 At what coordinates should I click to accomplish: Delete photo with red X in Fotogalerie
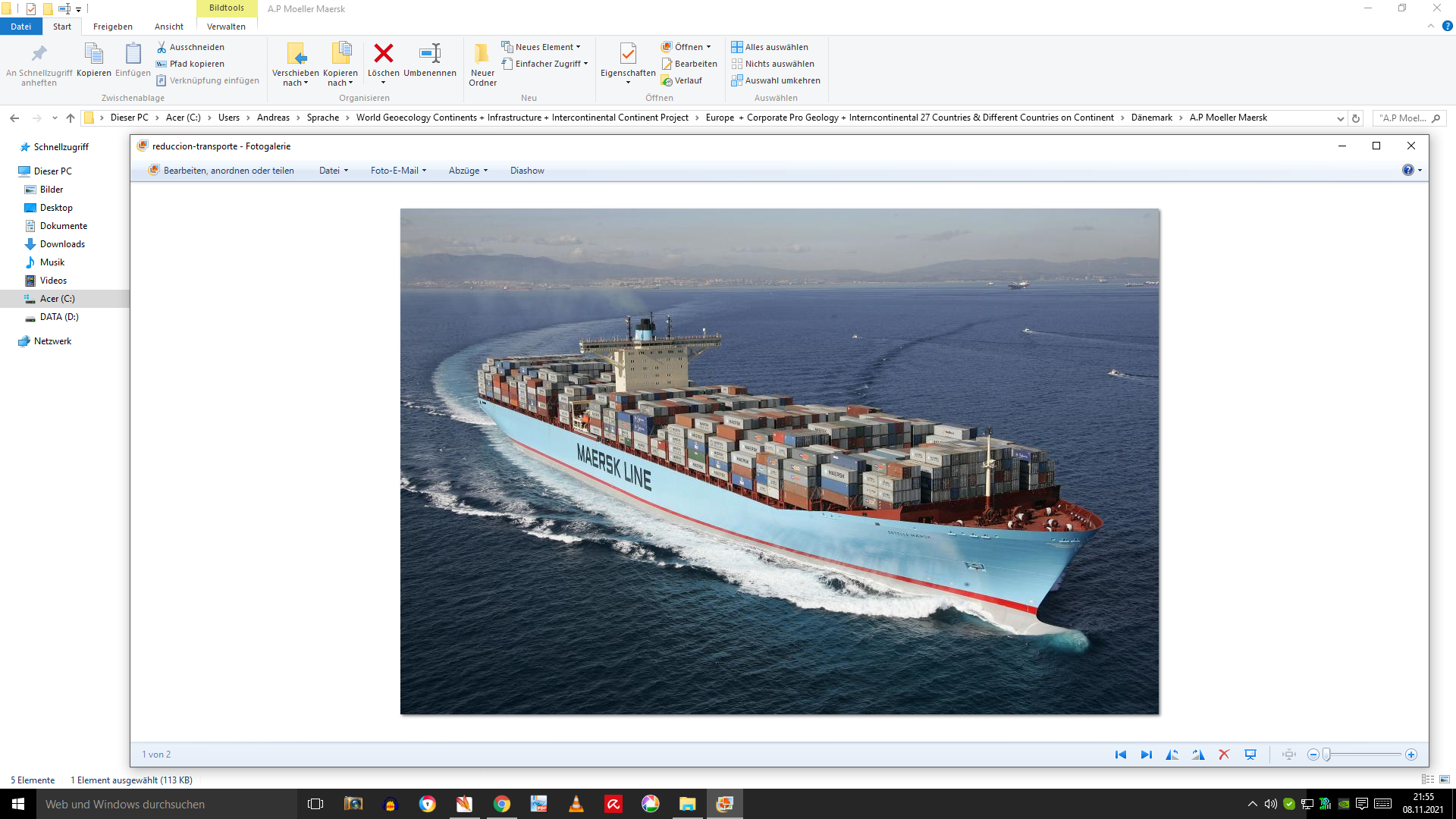click(1224, 755)
